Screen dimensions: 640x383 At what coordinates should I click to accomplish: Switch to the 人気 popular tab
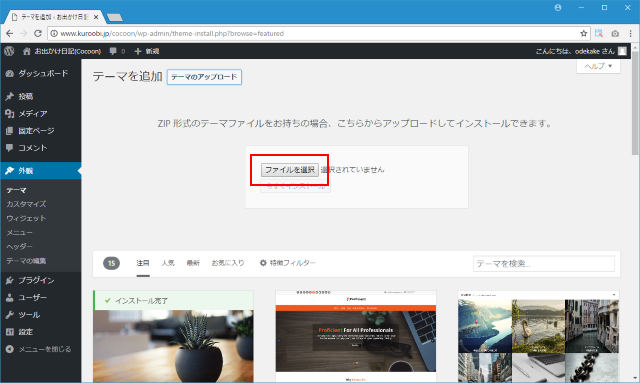[168, 263]
